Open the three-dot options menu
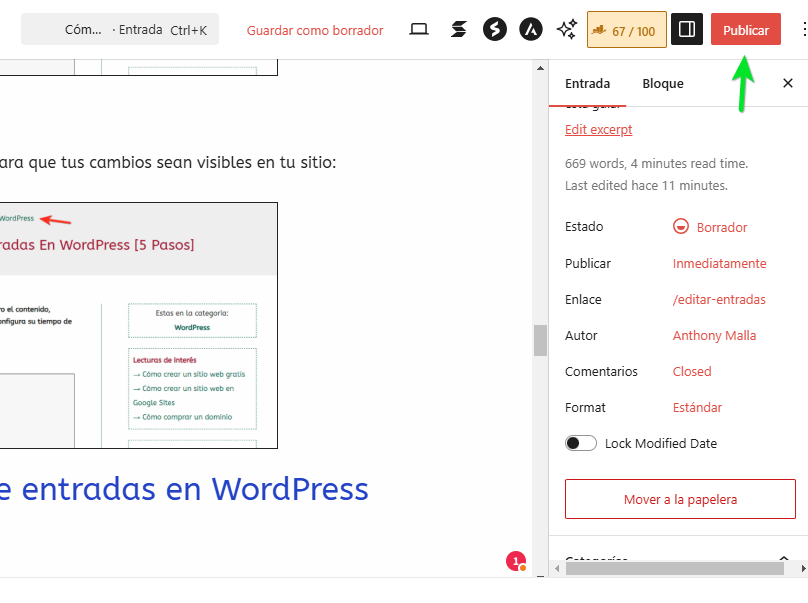 tap(803, 29)
